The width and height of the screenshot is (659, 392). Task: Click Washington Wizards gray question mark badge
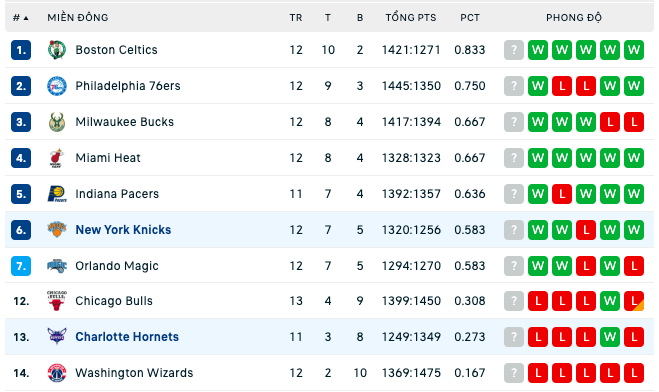(x=514, y=373)
